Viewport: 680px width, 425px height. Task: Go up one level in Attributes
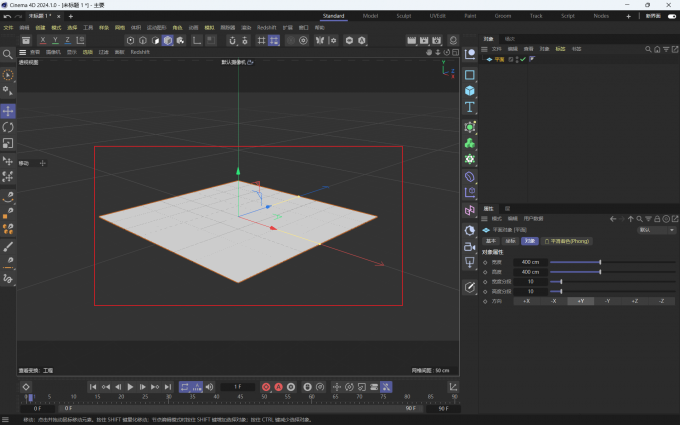click(x=631, y=219)
